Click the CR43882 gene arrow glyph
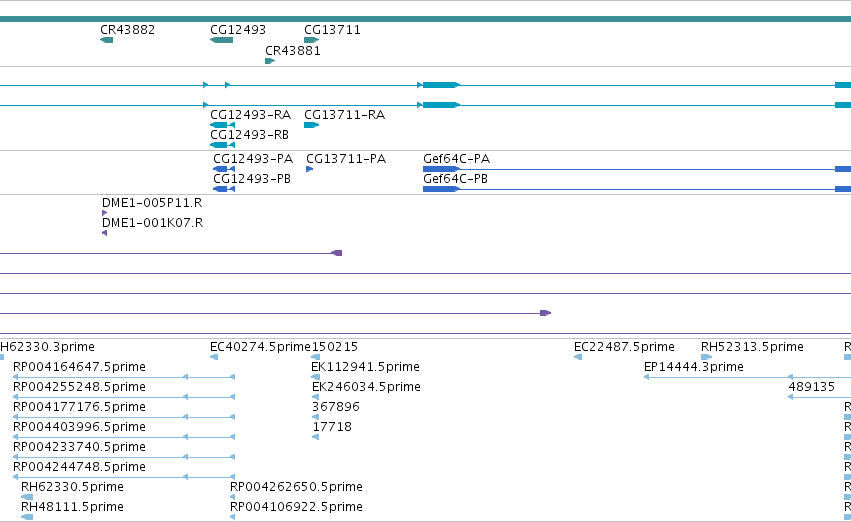Viewport: 851px width, 522px height. point(107,40)
